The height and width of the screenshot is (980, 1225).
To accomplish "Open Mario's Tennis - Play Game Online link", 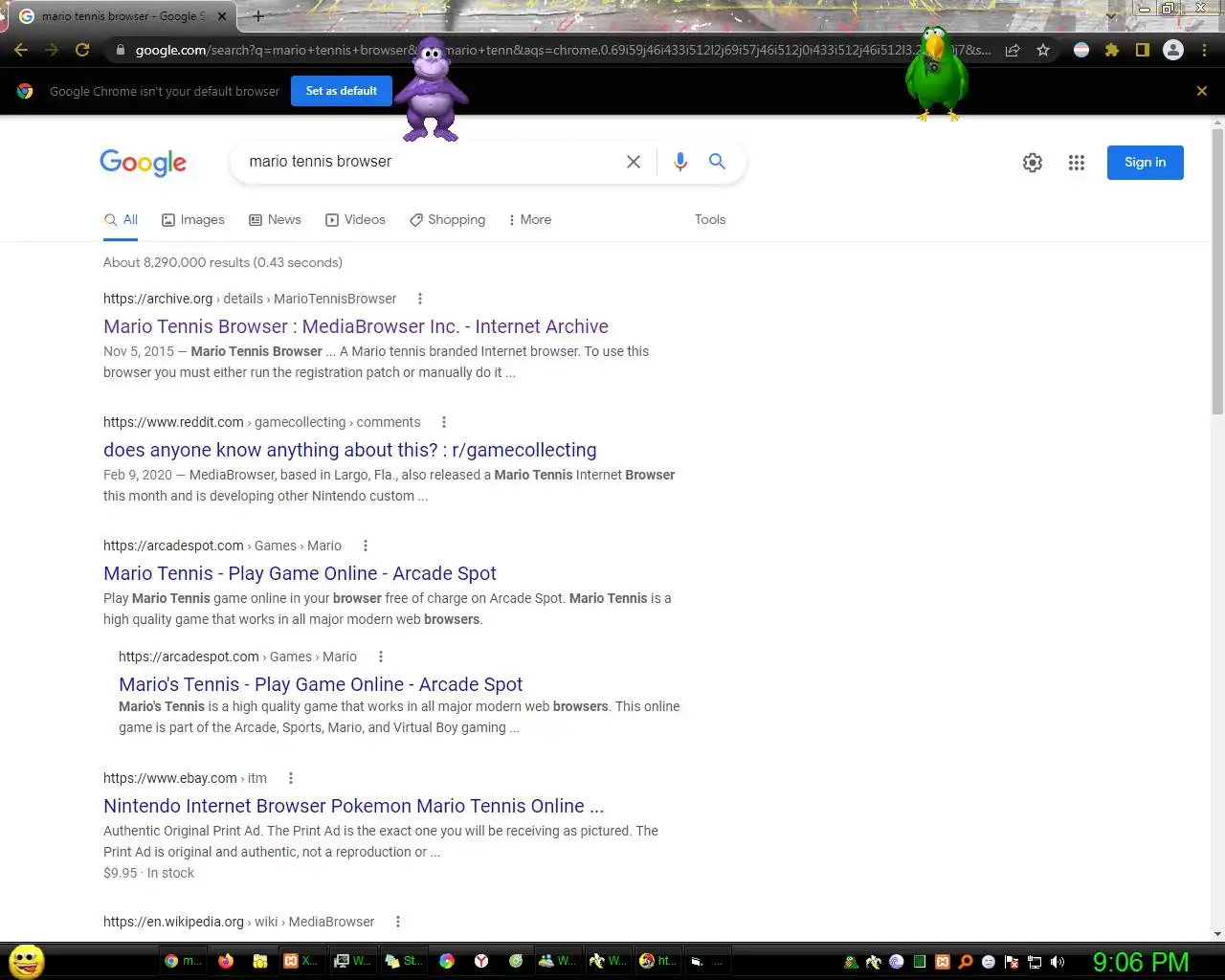I will (321, 684).
